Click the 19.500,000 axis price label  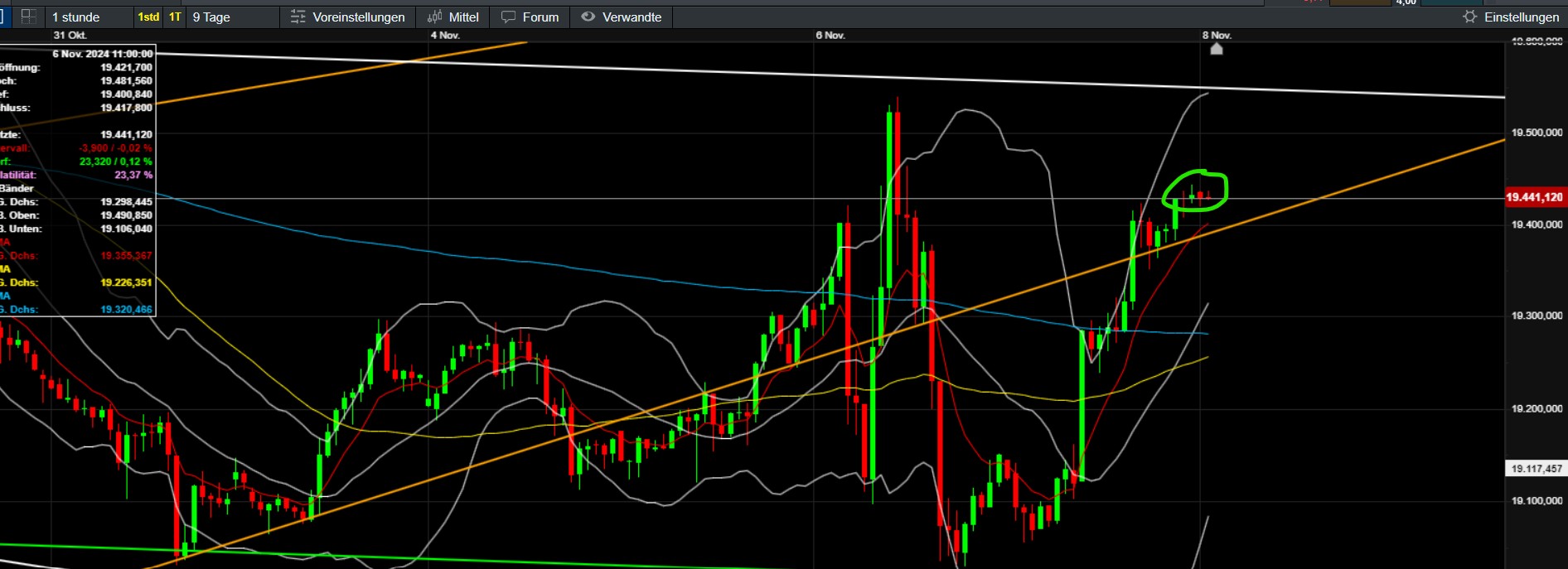tap(1537, 133)
